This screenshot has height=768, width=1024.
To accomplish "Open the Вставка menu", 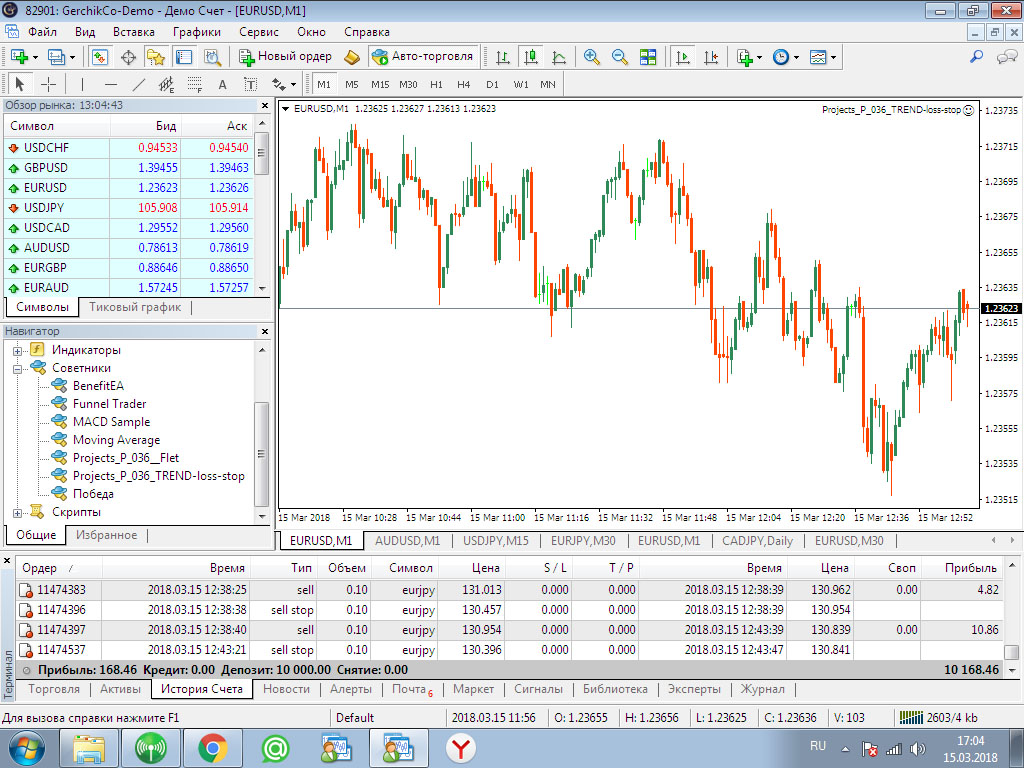I will coord(134,32).
